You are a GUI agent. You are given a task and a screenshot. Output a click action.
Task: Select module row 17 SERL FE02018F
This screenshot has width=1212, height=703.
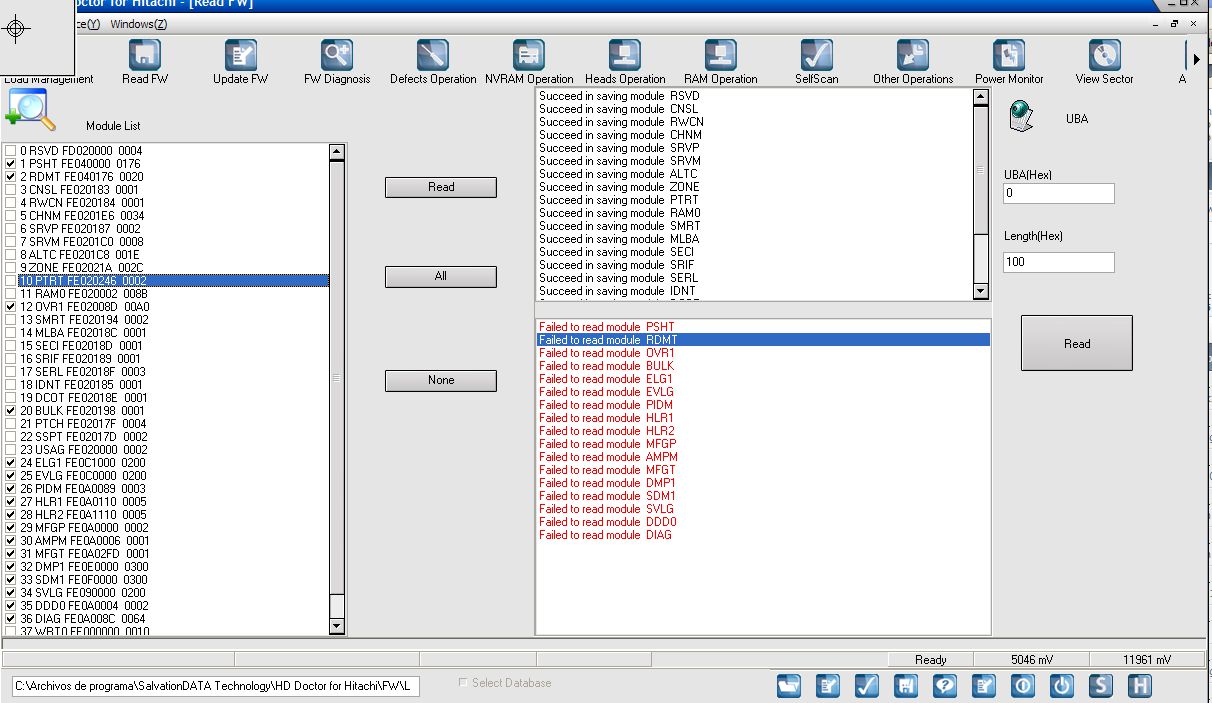tap(173, 371)
